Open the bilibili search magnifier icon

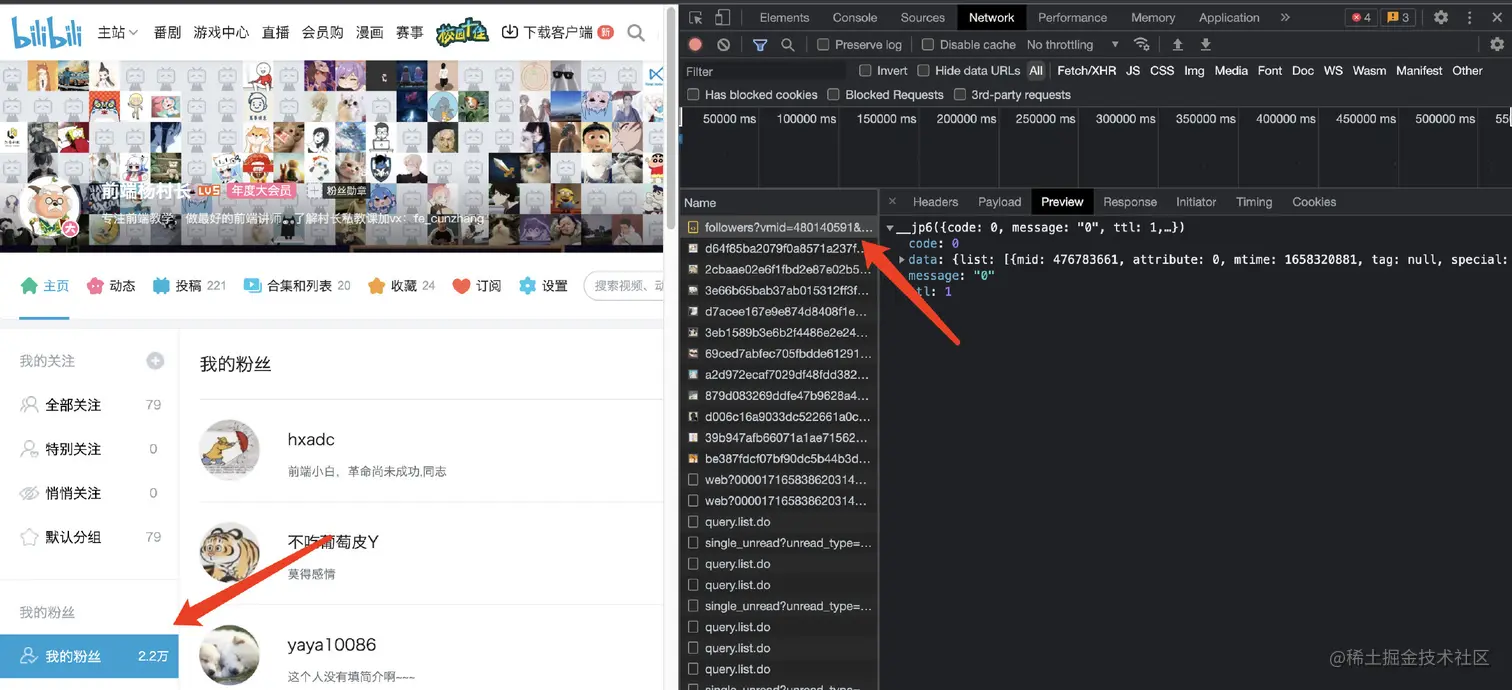tap(636, 33)
